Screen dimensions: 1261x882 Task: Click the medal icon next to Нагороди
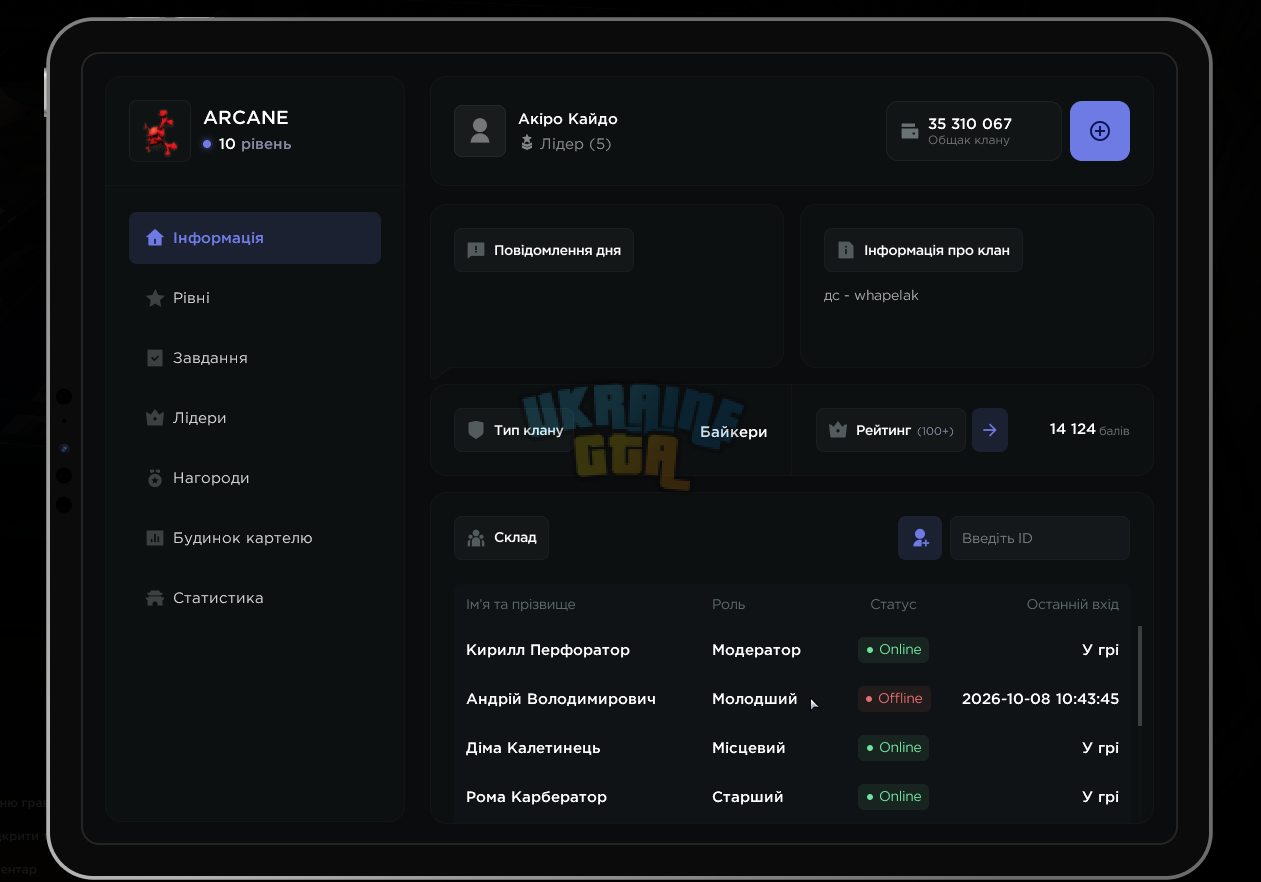tap(155, 478)
